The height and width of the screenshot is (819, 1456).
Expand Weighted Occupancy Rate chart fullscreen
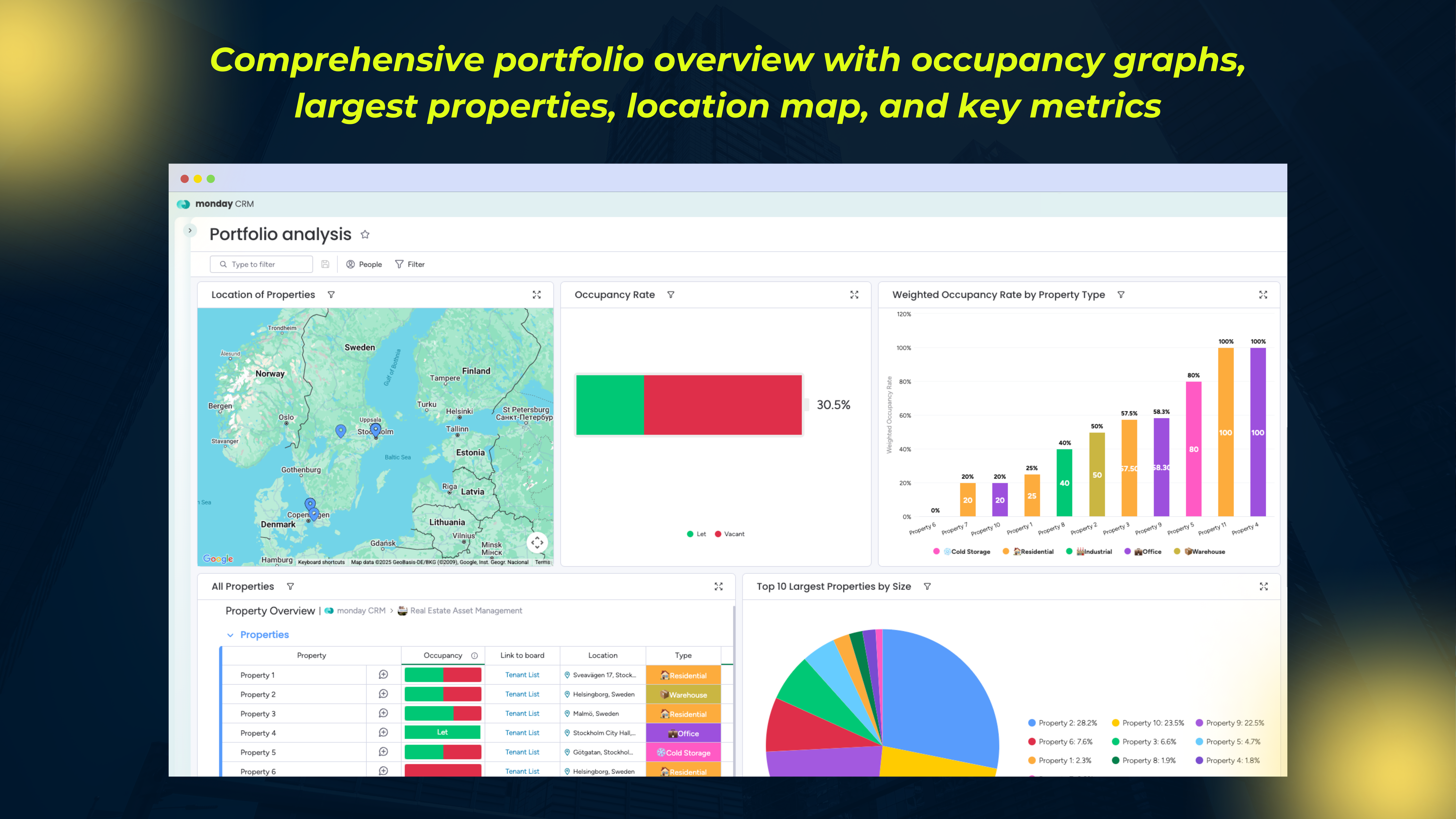(x=1263, y=295)
